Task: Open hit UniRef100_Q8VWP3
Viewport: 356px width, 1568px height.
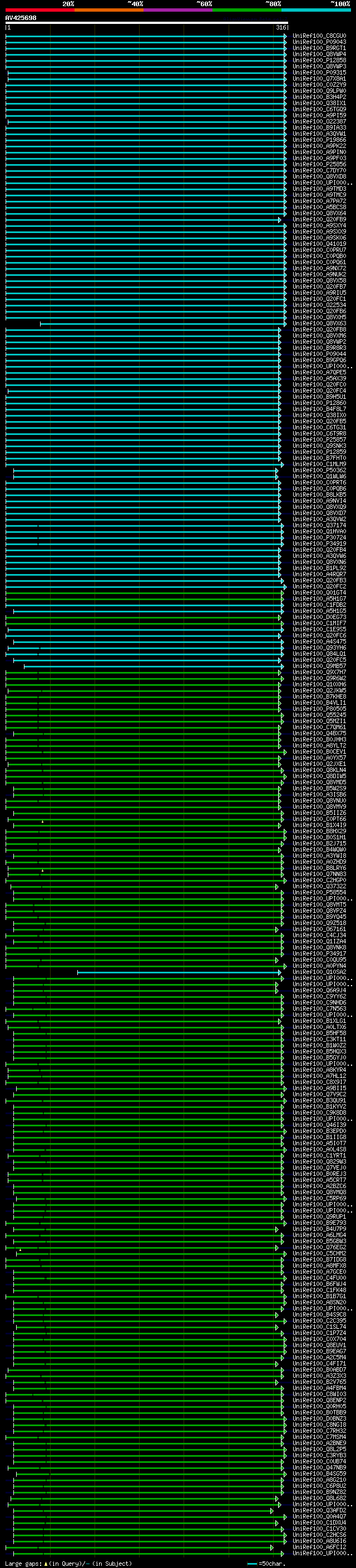Action: [x=319, y=66]
